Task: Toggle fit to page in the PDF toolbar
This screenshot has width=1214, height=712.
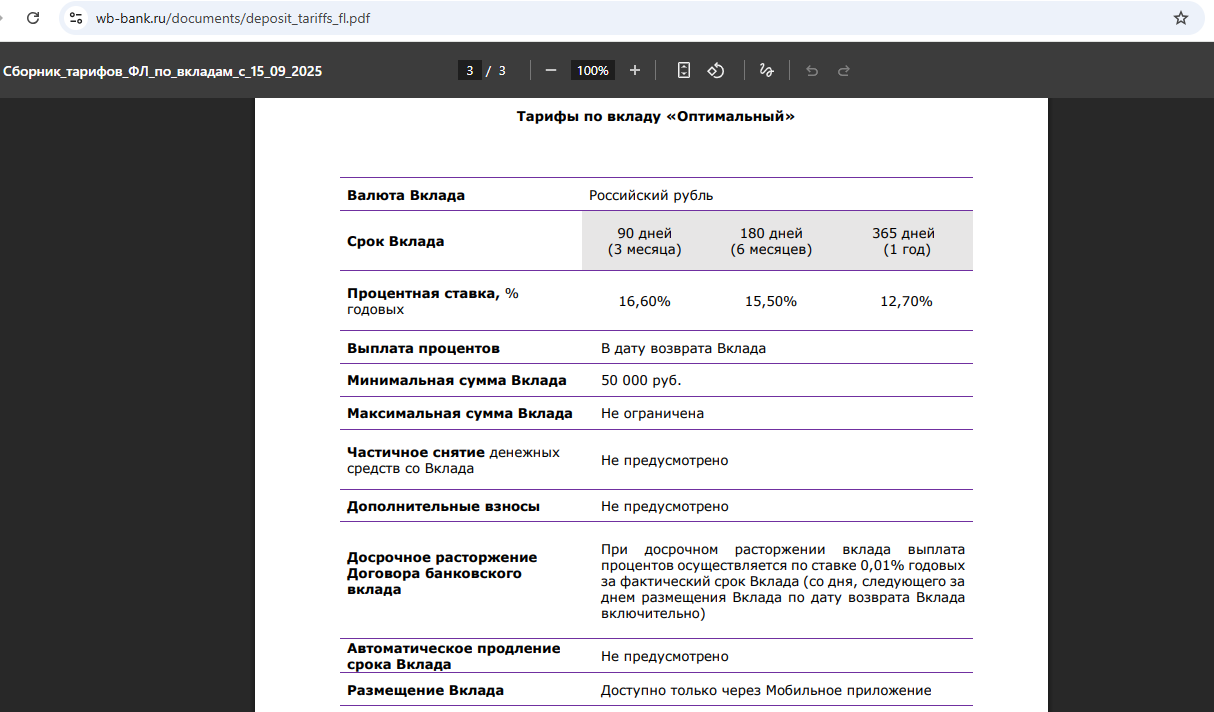Action: [684, 70]
